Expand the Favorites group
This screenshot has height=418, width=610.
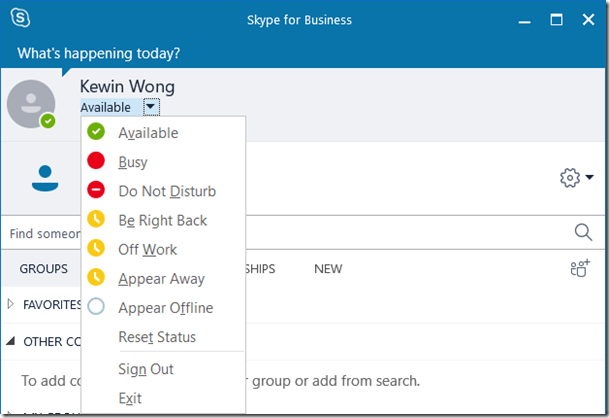(x=11, y=305)
